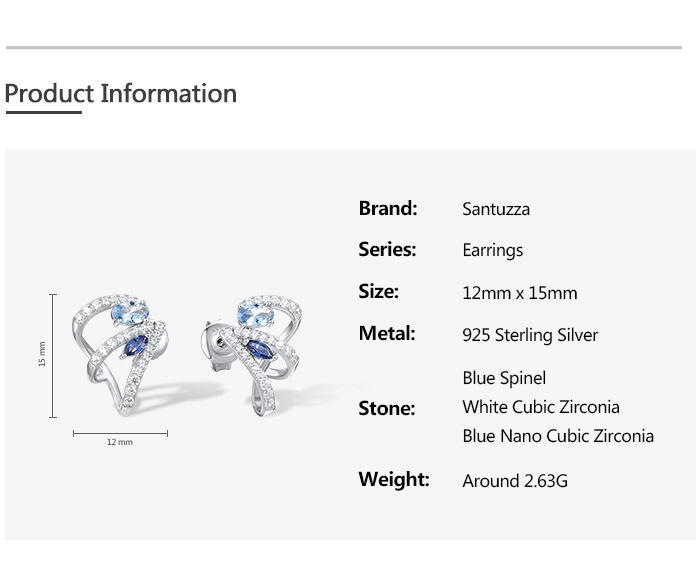This screenshot has height=588, width=700.
Task: Click the Stone: label
Action: click(x=386, y=408)
